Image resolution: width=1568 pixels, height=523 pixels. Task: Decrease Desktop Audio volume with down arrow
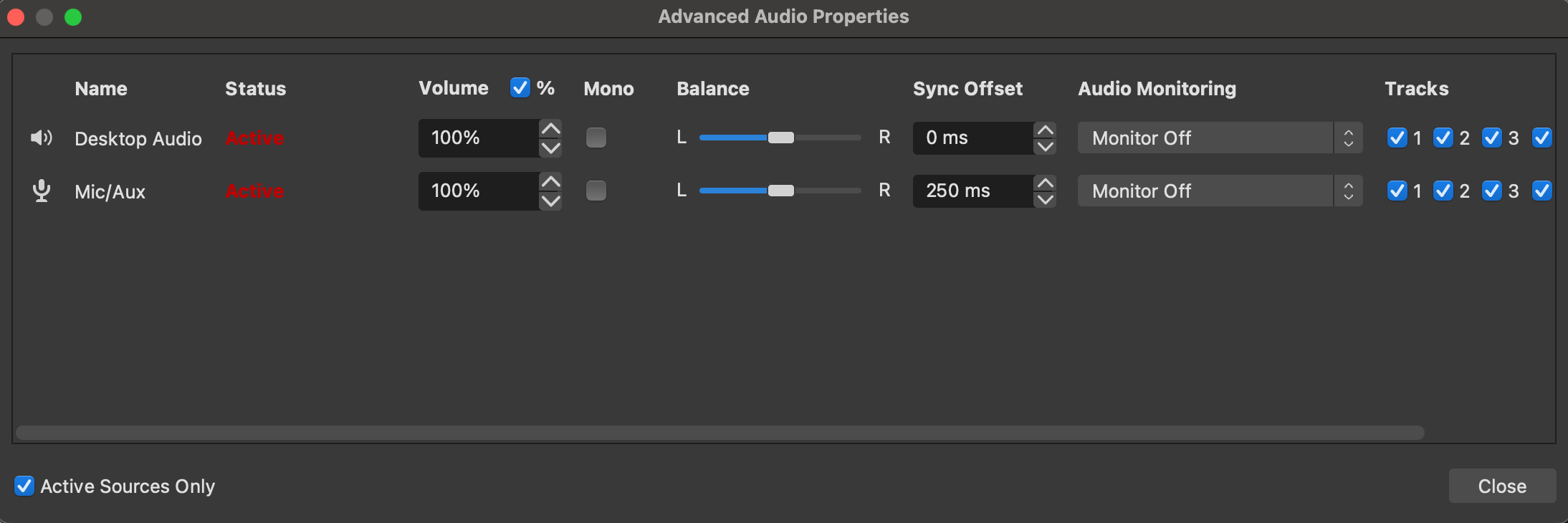(x=550, y=148)
